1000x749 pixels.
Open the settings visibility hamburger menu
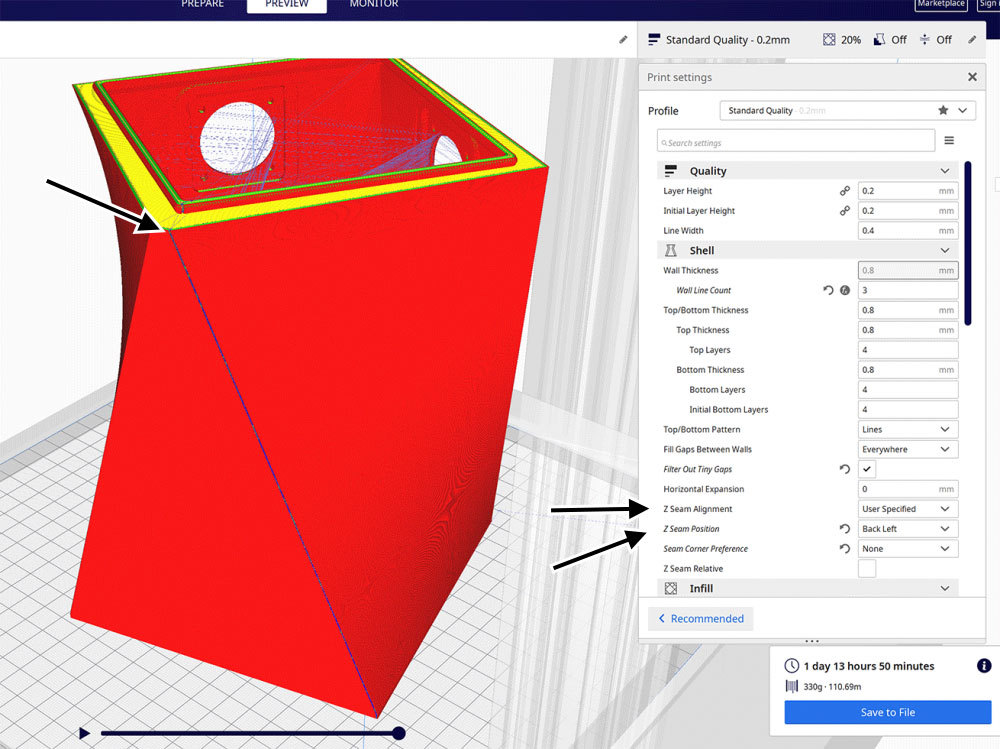pyautogui.click(x=949, y=140)
